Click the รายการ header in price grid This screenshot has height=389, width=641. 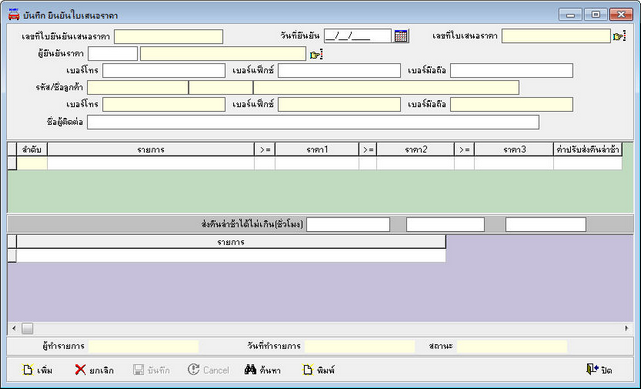click(151, 150)
